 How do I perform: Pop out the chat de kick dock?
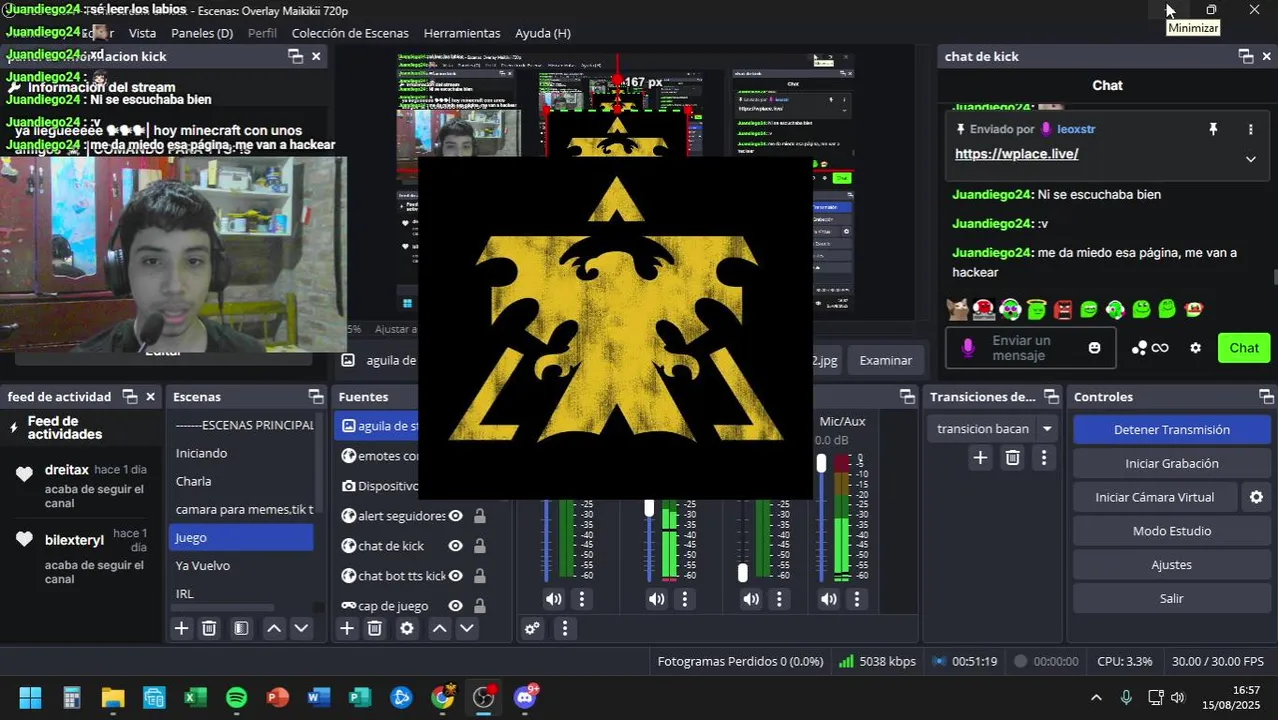[1245, 56]
